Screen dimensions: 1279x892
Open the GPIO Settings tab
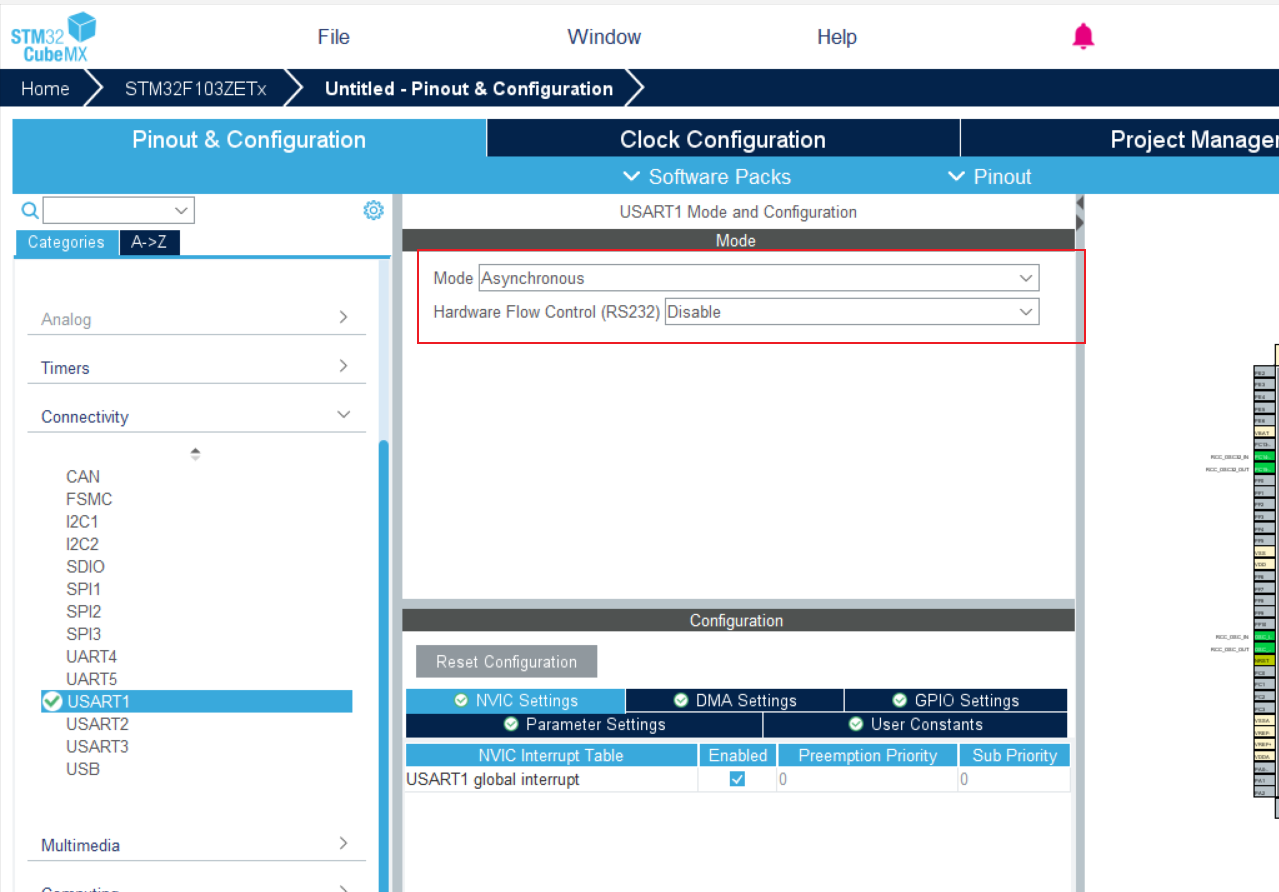956,700
